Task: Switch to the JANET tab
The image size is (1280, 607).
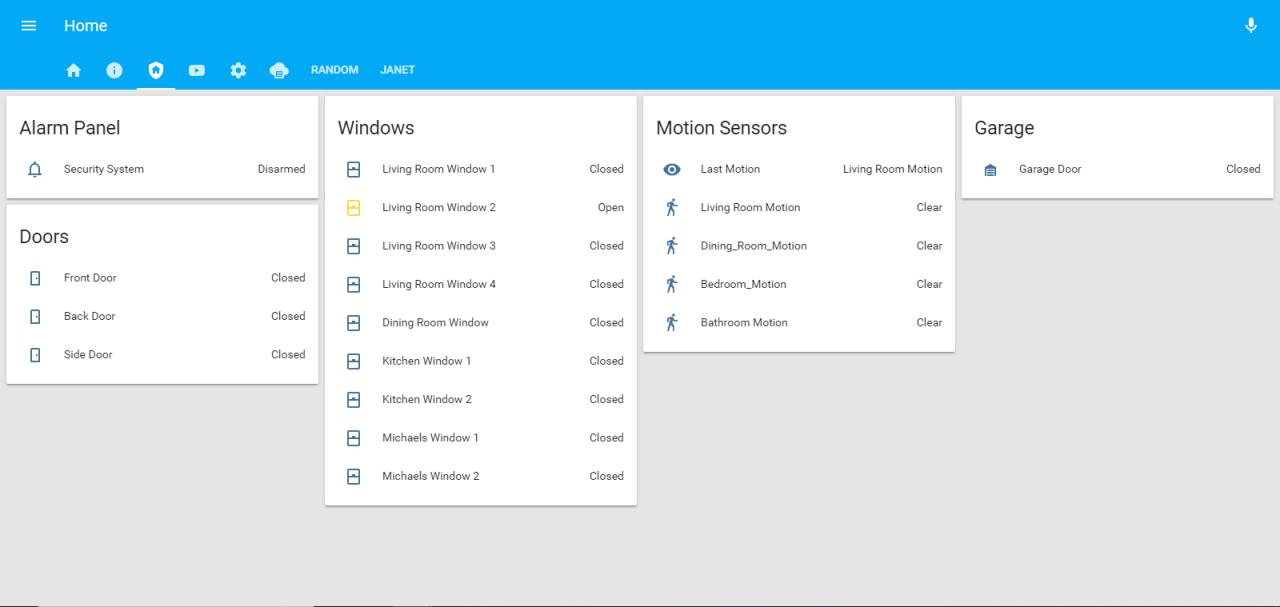Action: click(397, 70)
